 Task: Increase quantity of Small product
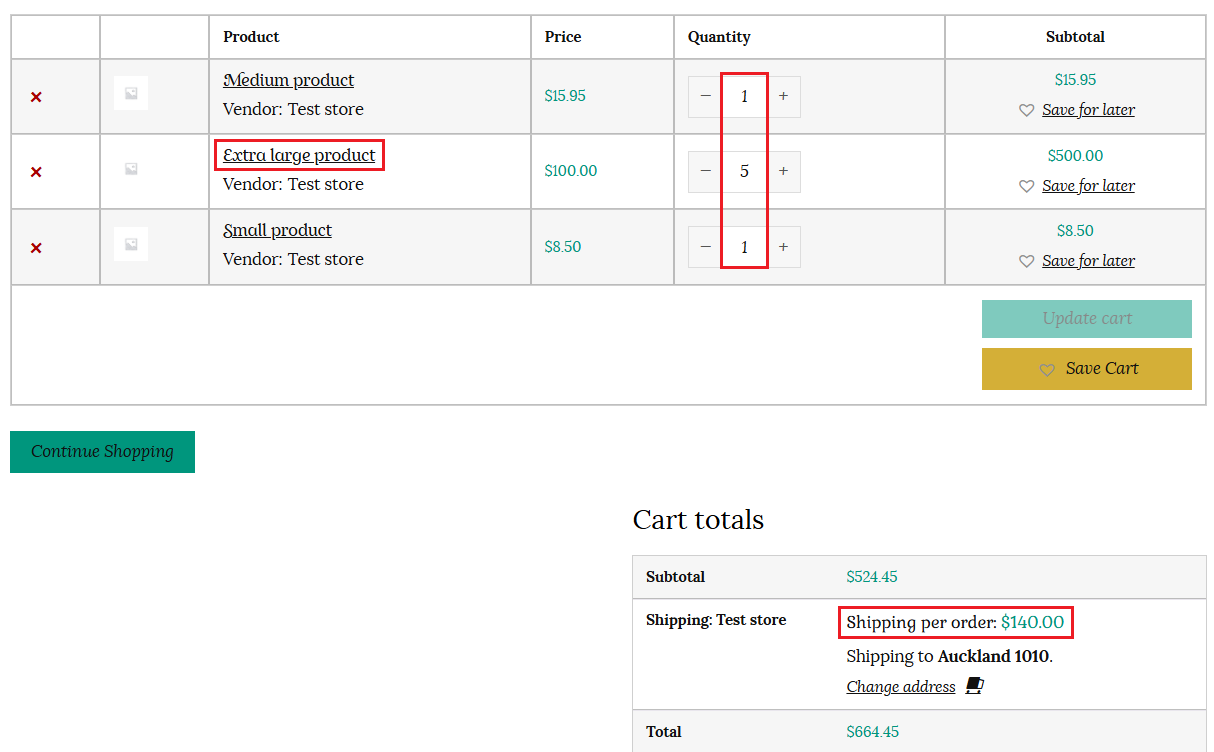[783, 247]
